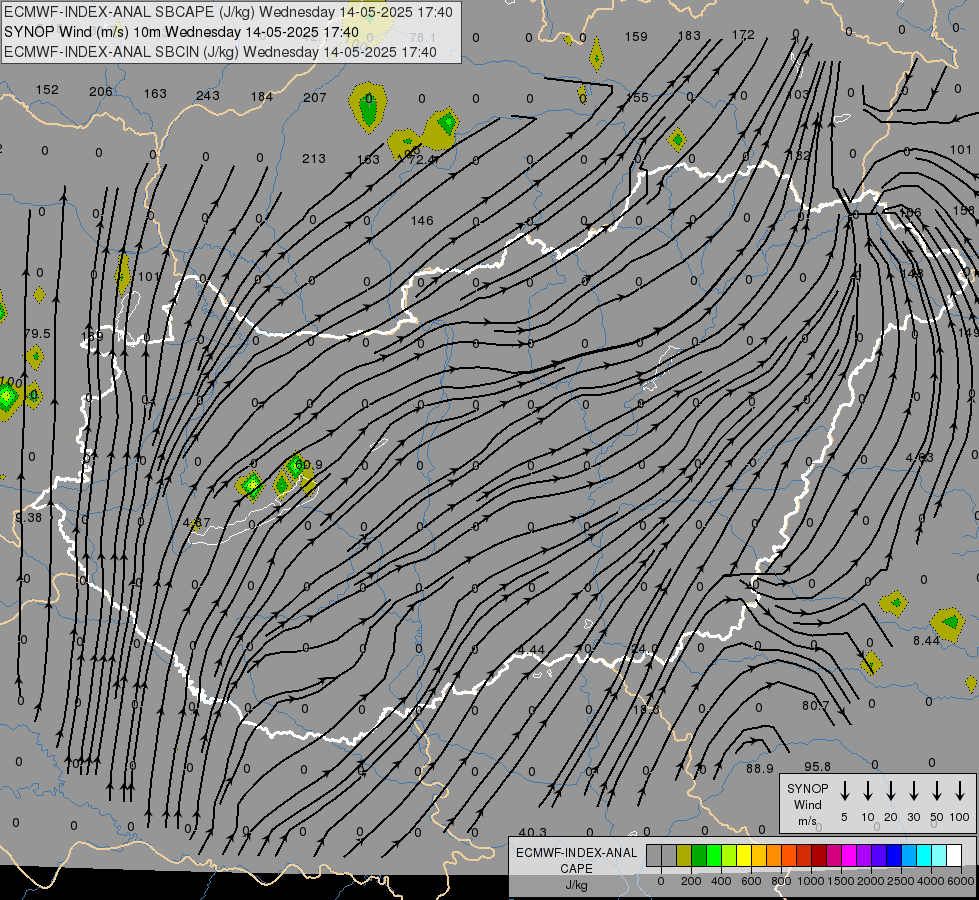979x900 pixels.
Task: Click the 5 m/s wind arrow in the legend
Action: [844, 791]
